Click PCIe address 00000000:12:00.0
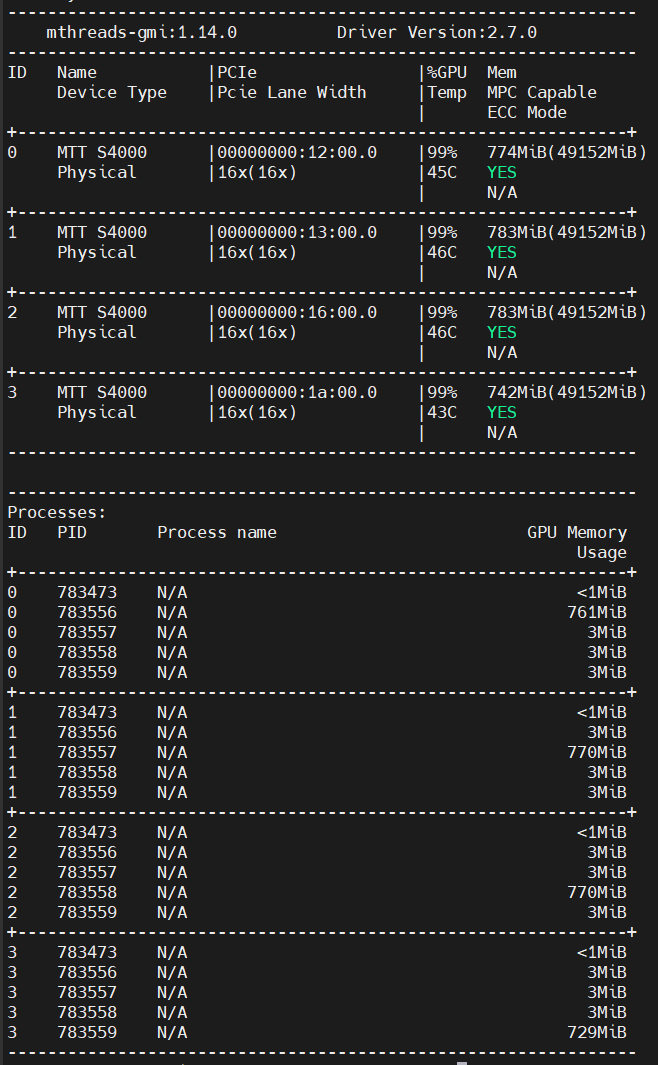658x1065 pixels. [297, 152]
